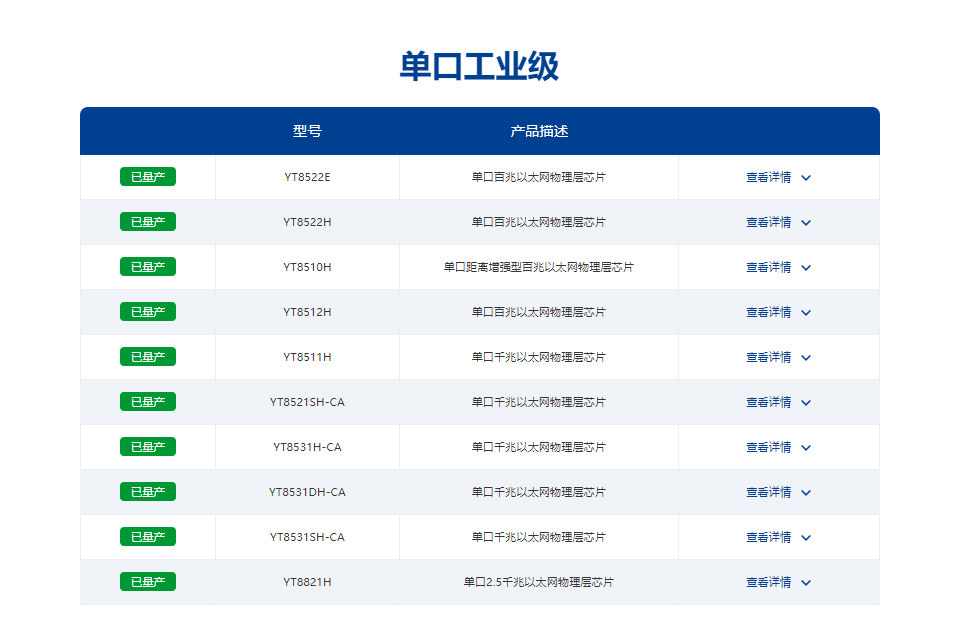The width and height of the screenshot is (960, 640).
Task: Open 查看详情 link for YT8522H
Action: pos(768,222)
